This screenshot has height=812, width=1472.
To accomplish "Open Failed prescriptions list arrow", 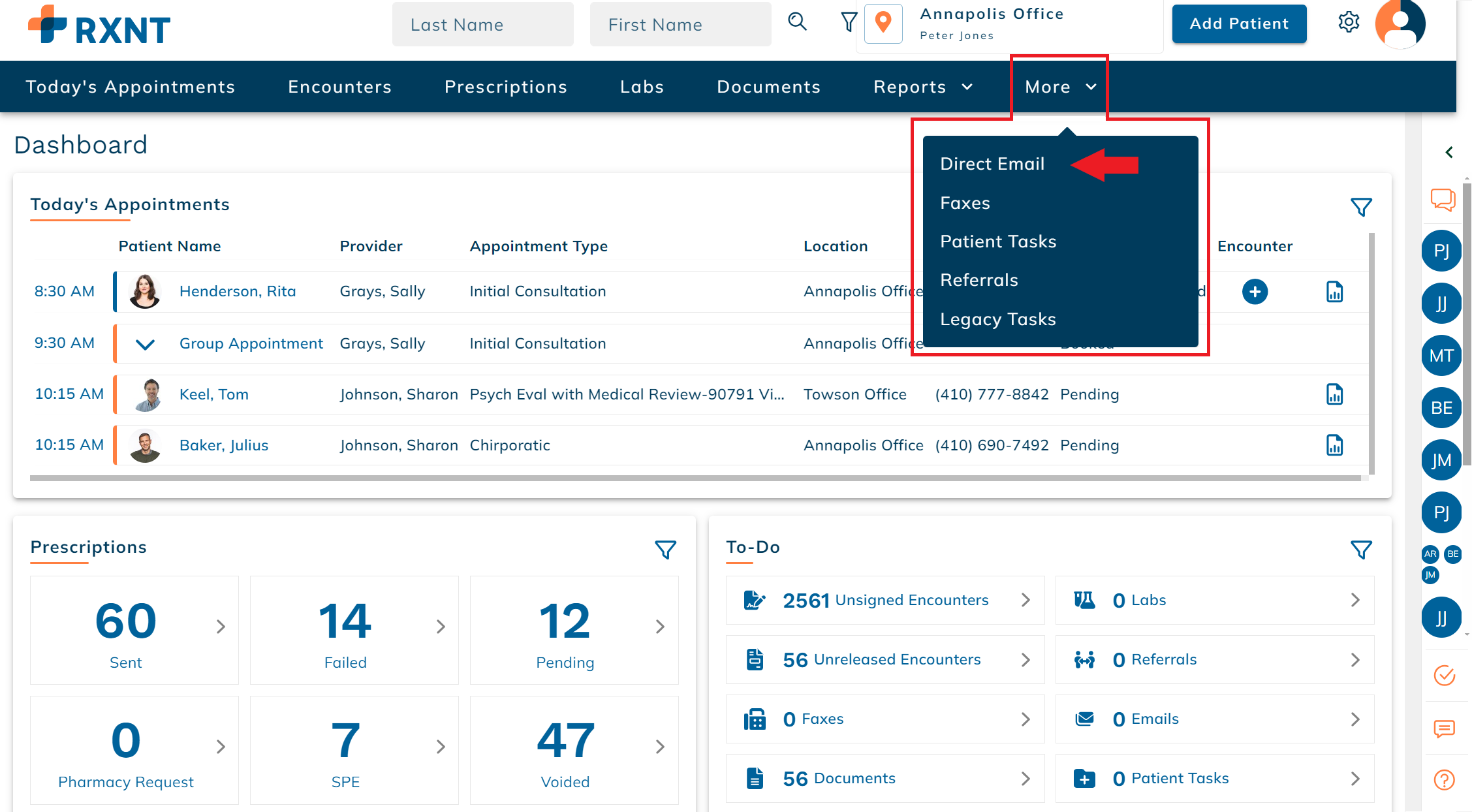I will click(441, 627).
